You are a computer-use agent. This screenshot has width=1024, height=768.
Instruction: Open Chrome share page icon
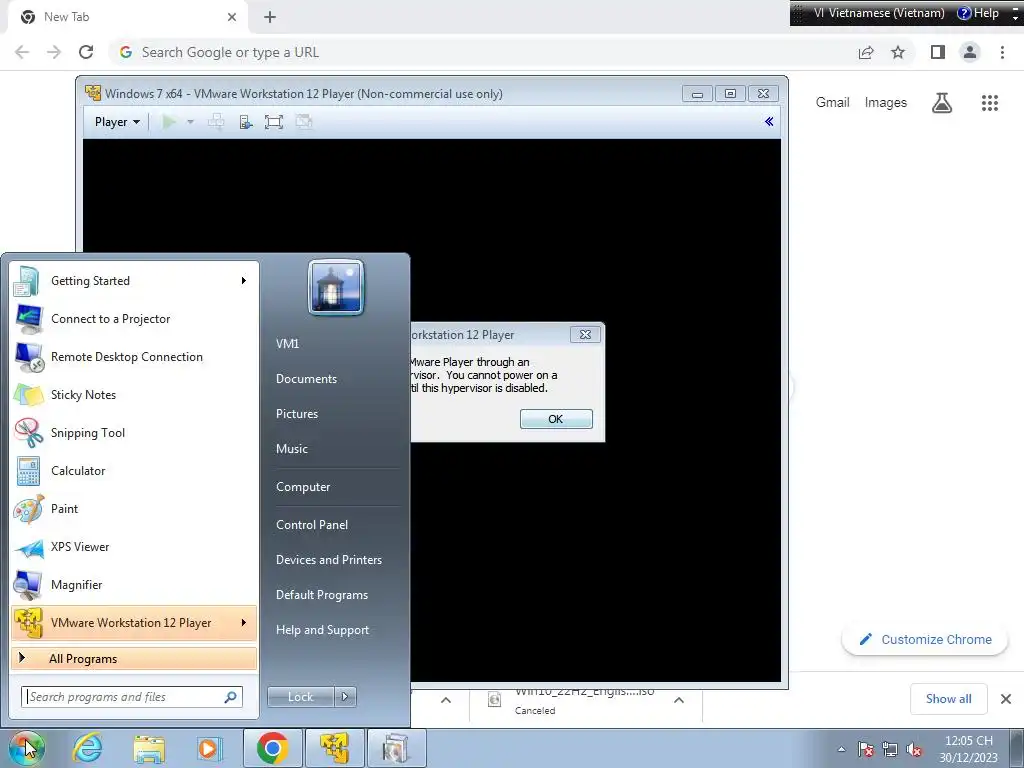866,52
